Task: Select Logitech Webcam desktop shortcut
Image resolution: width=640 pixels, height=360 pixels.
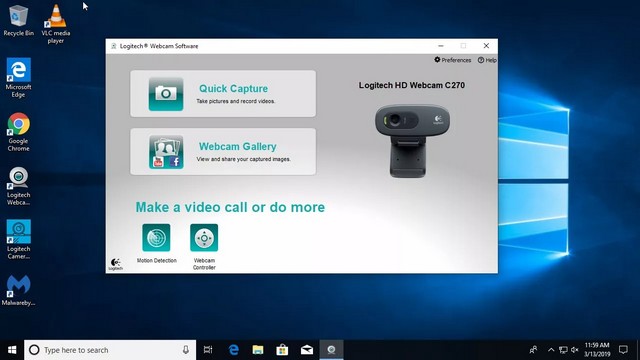Action: pyautogui.click(x=18, y=186)
